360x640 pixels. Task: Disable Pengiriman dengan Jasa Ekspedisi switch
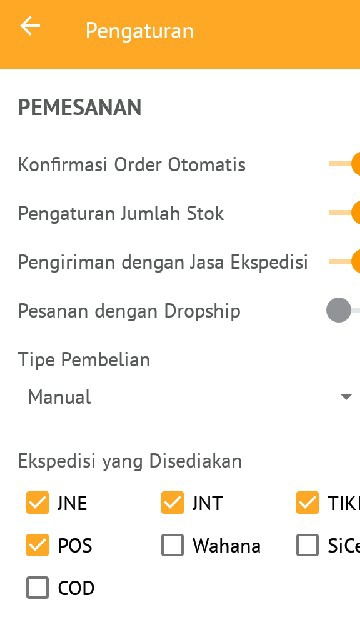tap(344, 262)
